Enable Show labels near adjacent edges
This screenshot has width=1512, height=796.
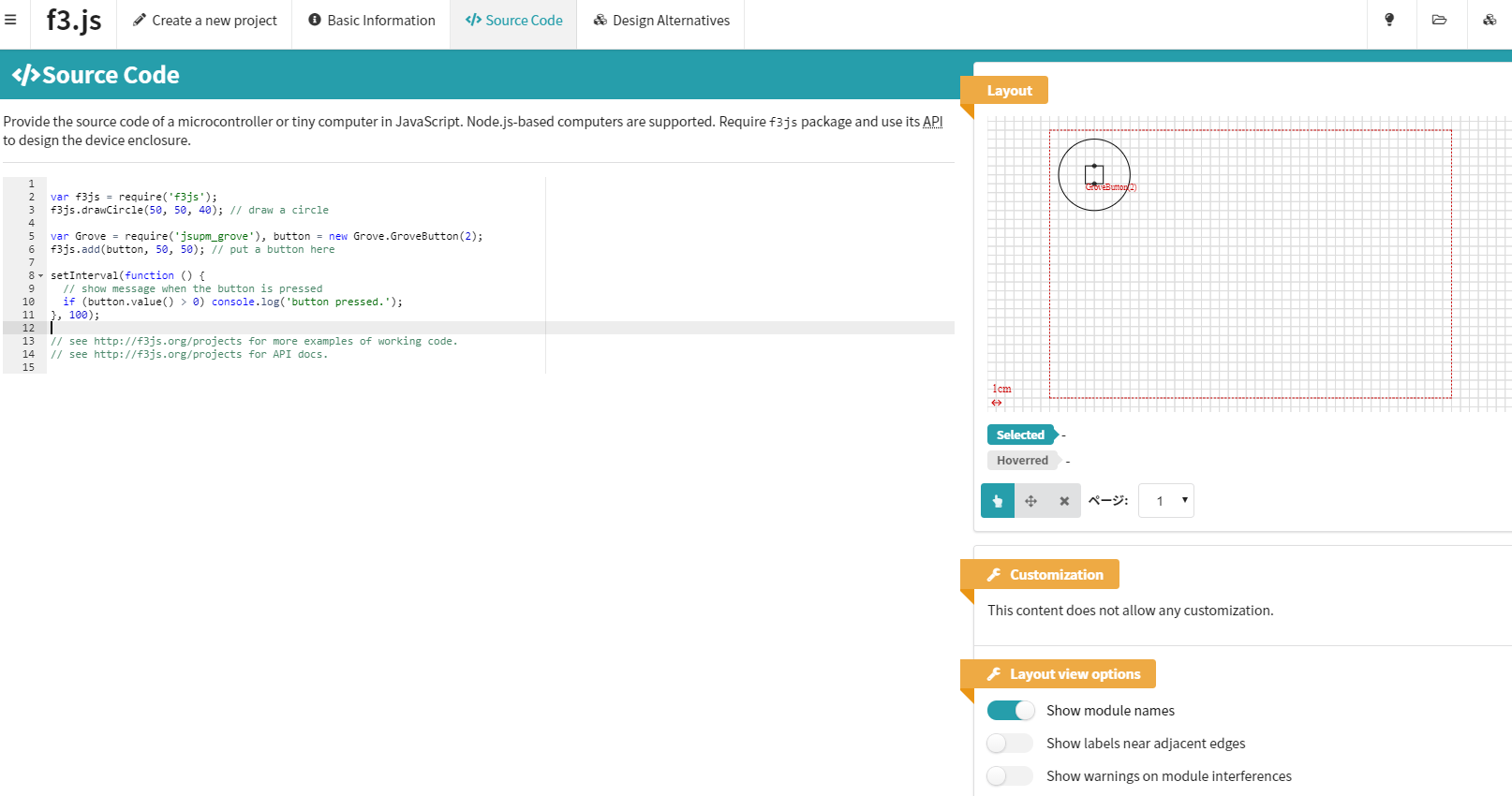point(1011,744)
